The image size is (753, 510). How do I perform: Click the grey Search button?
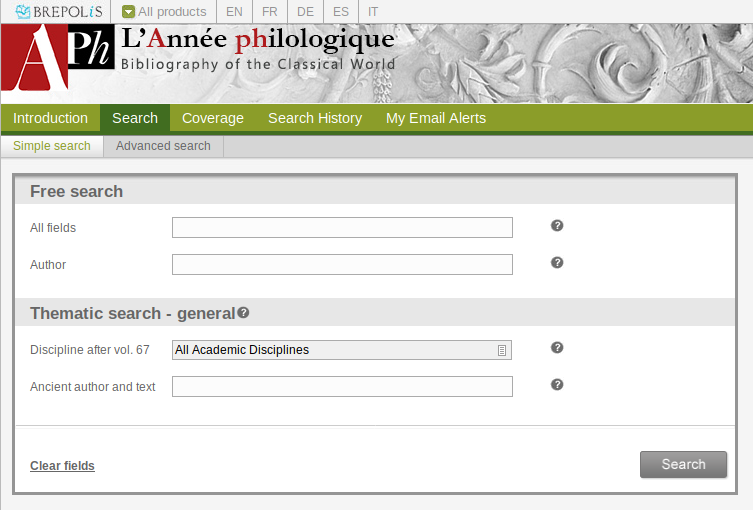coord(683,464)
